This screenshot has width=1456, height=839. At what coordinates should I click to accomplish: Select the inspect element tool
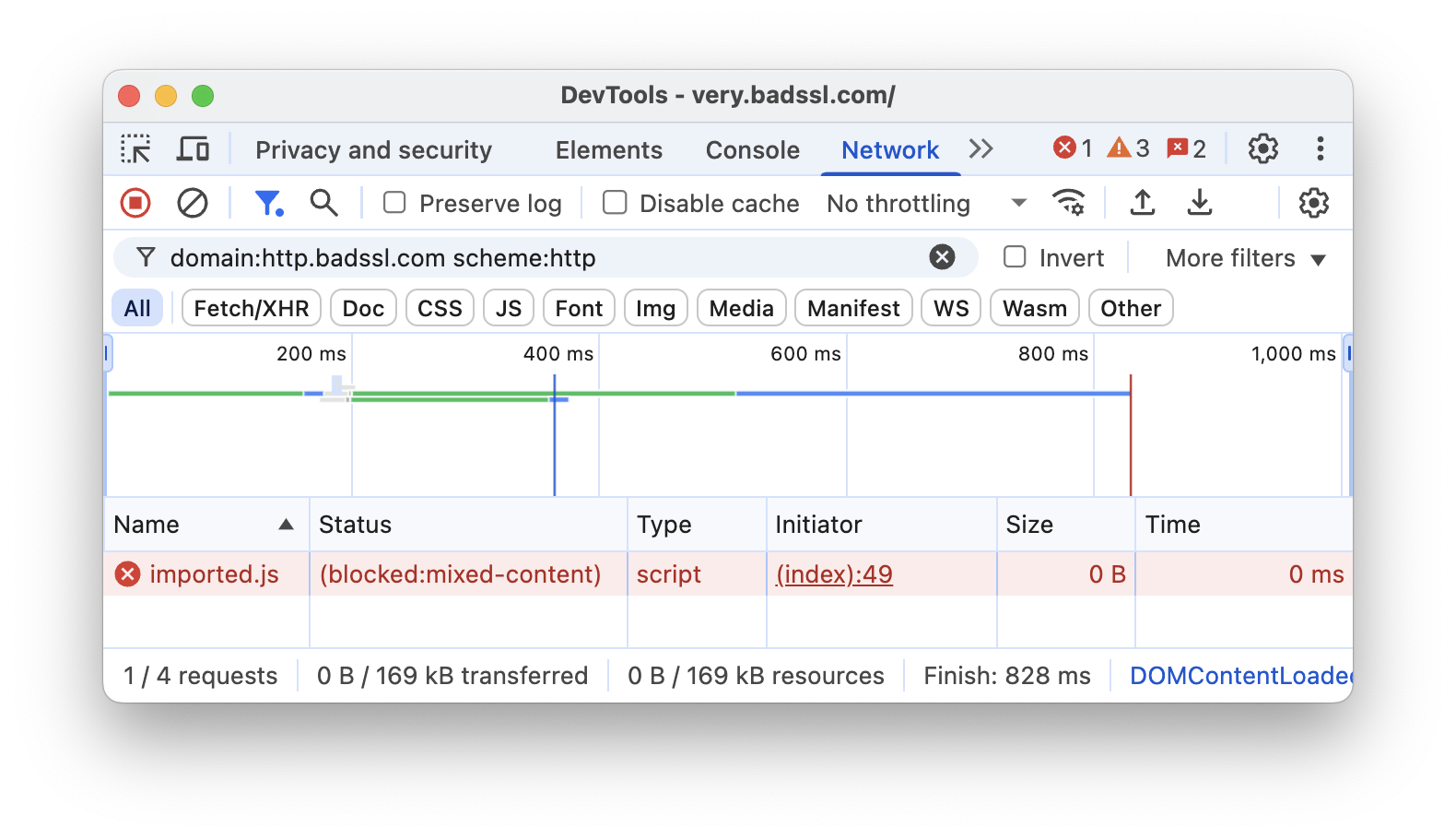(135, 148)
